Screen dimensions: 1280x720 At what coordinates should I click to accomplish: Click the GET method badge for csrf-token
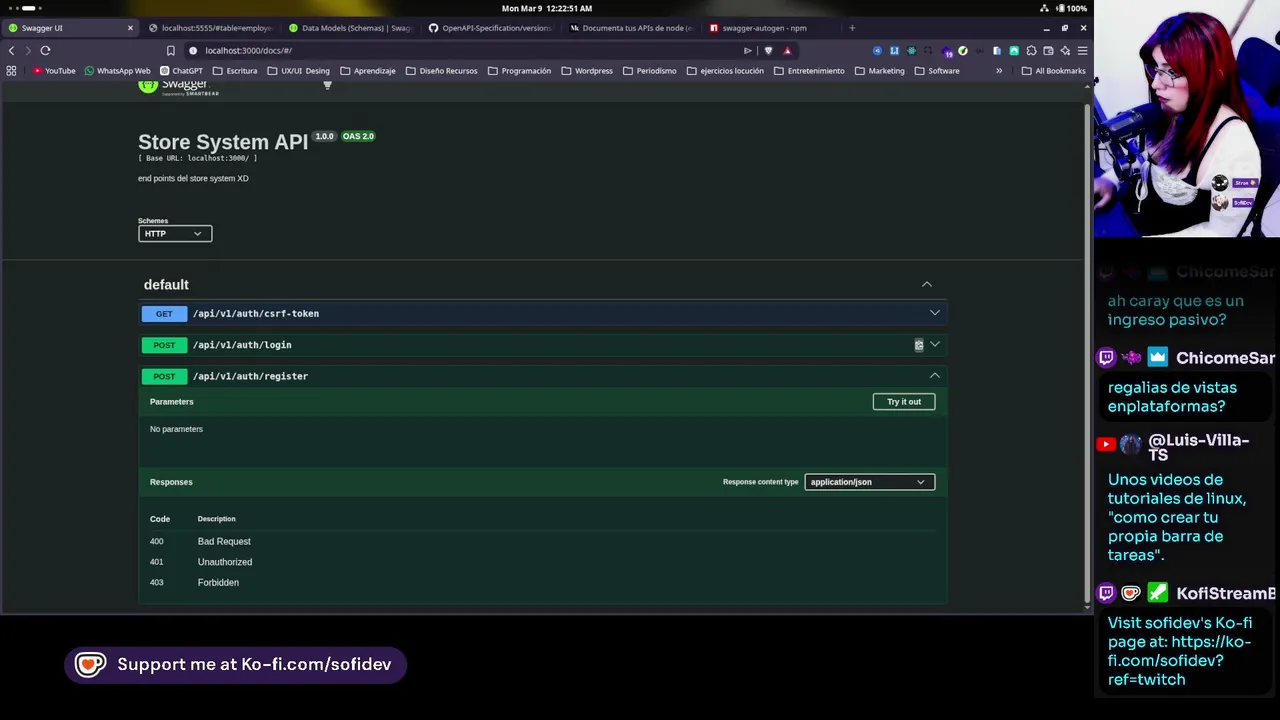click(x=164, y=314)
